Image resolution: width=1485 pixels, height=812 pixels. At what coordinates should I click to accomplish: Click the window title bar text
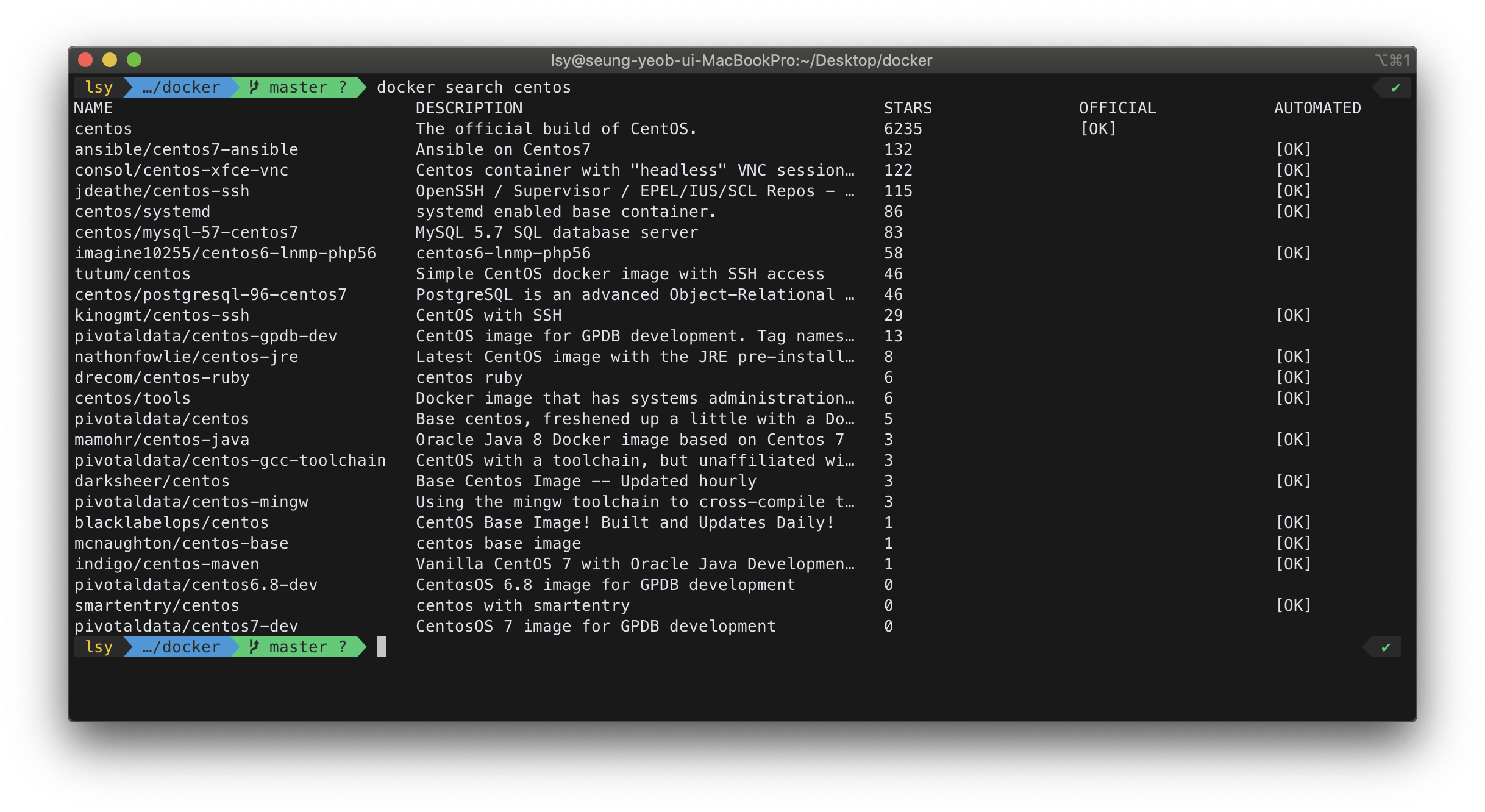pos(741,60)
